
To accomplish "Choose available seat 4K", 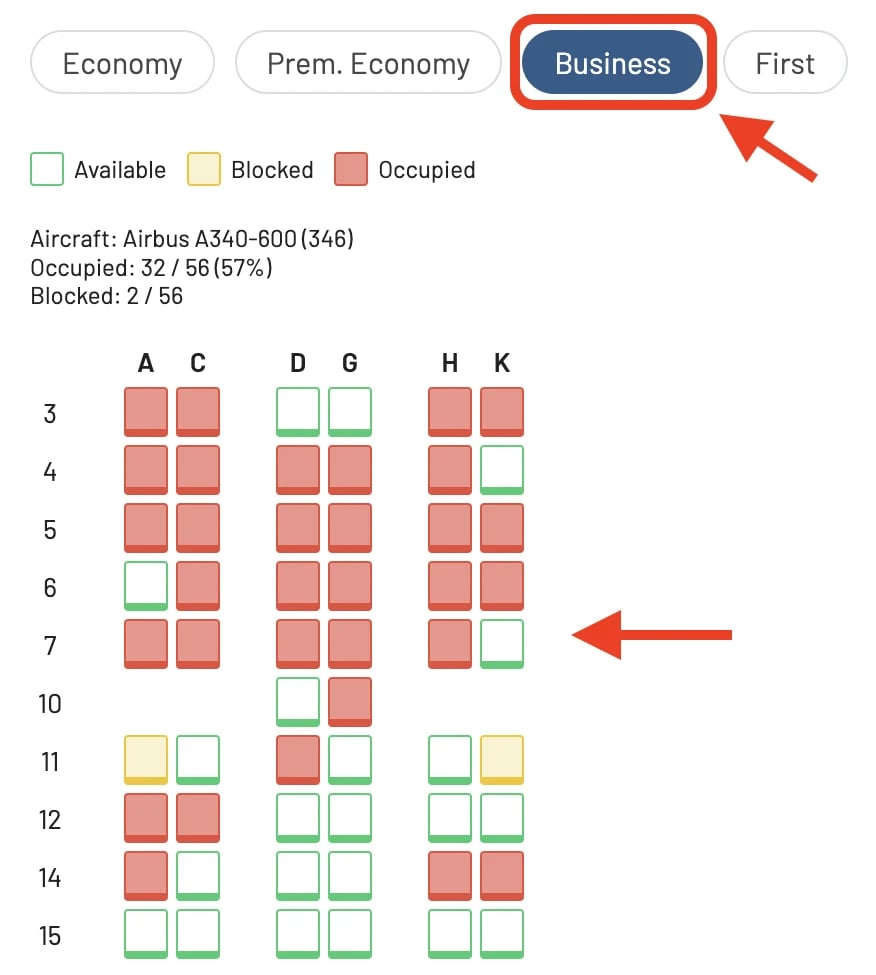I will point(502,469).
